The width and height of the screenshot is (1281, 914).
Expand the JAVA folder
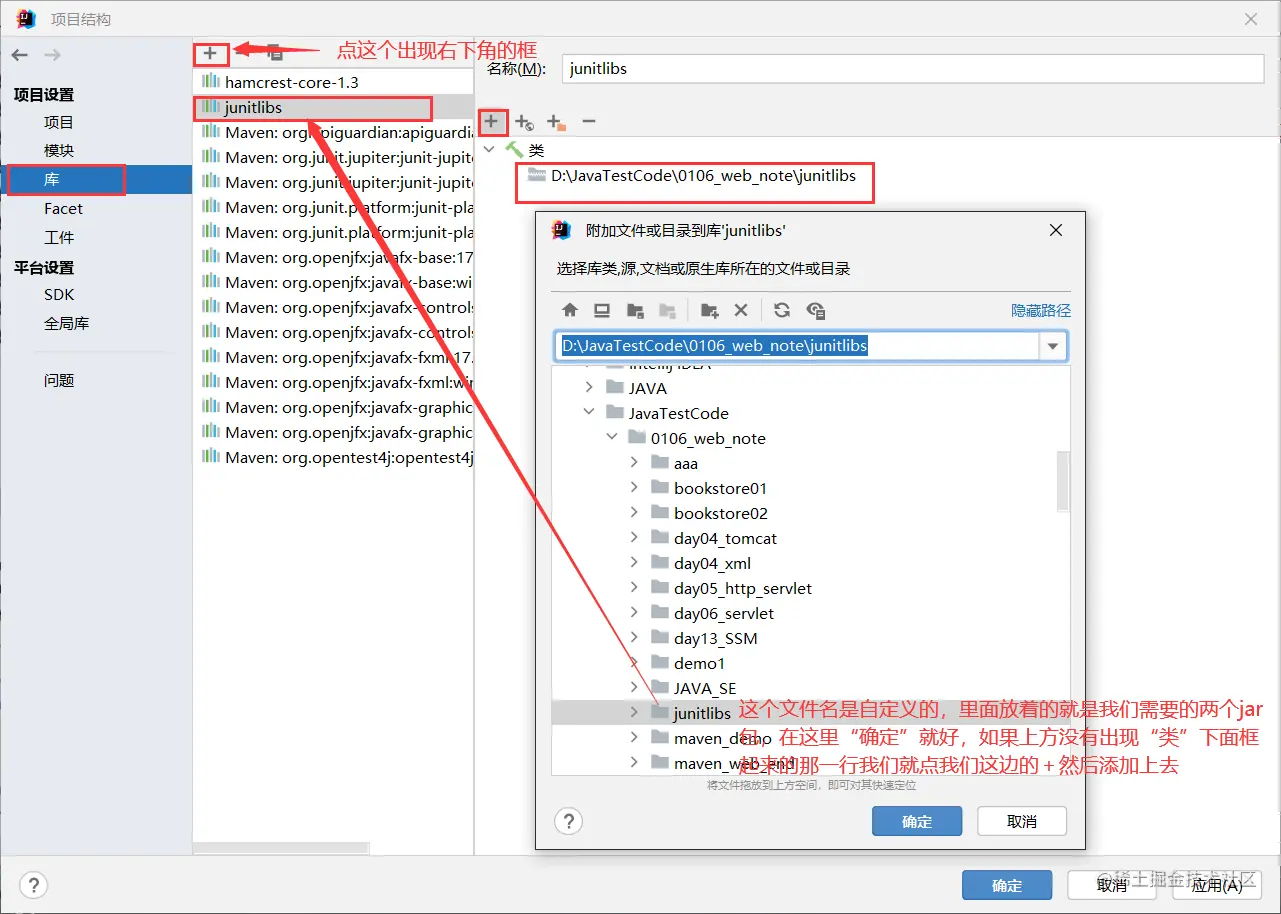click(590, 387)
